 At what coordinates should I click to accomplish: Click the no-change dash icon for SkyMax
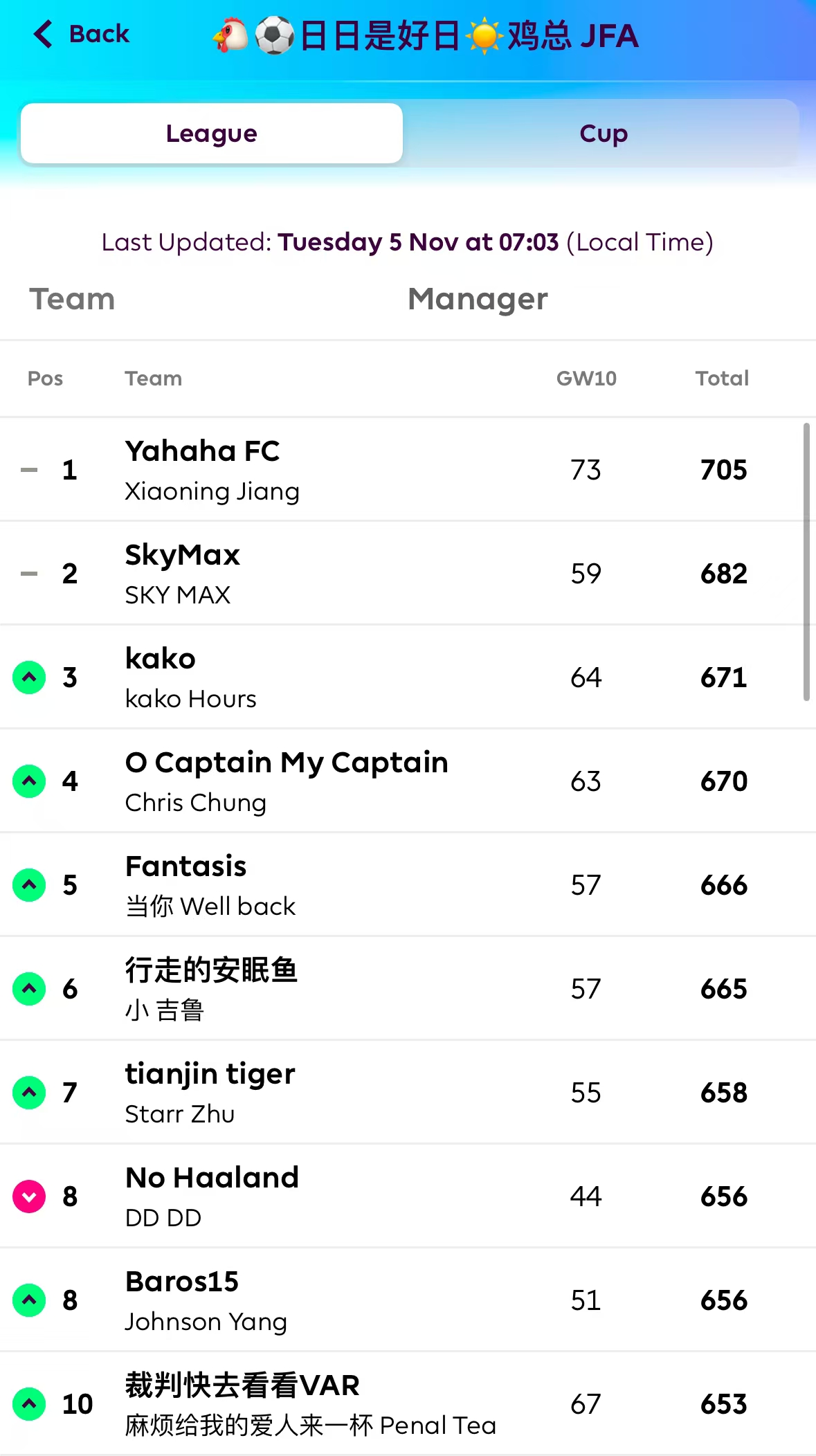pyautogui.click(x=29, y=574)
